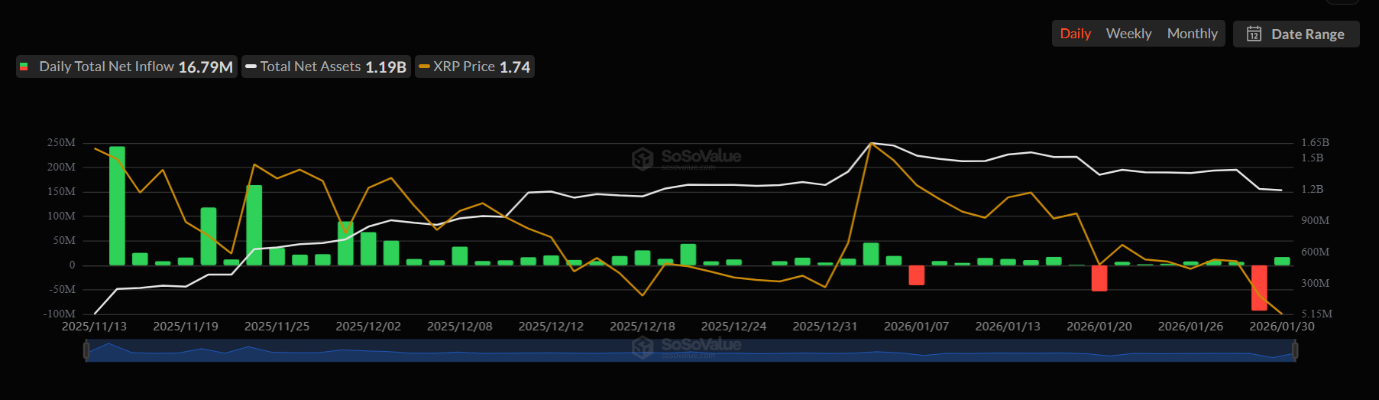Click the 2026/01/13 x-axis date label

[1008, 326]
